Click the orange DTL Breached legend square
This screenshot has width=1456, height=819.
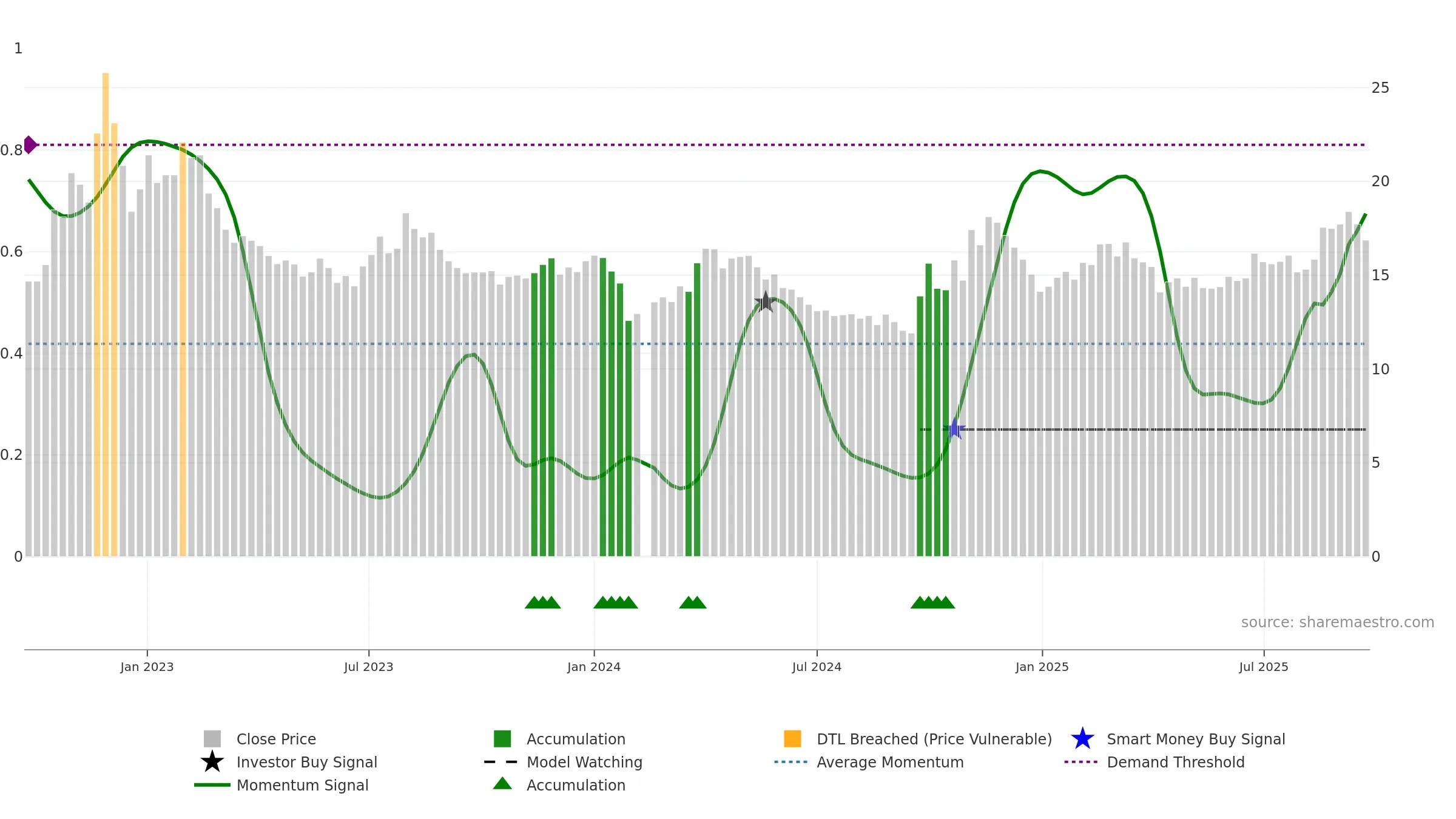click(792, 739)
